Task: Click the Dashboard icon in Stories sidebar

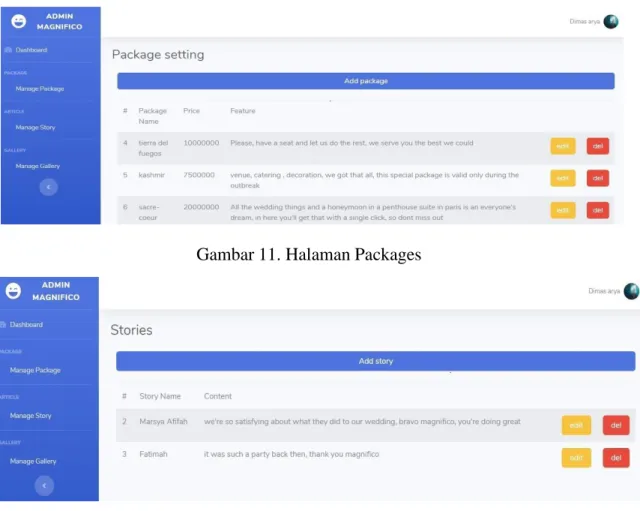Action: coord(3,324)
